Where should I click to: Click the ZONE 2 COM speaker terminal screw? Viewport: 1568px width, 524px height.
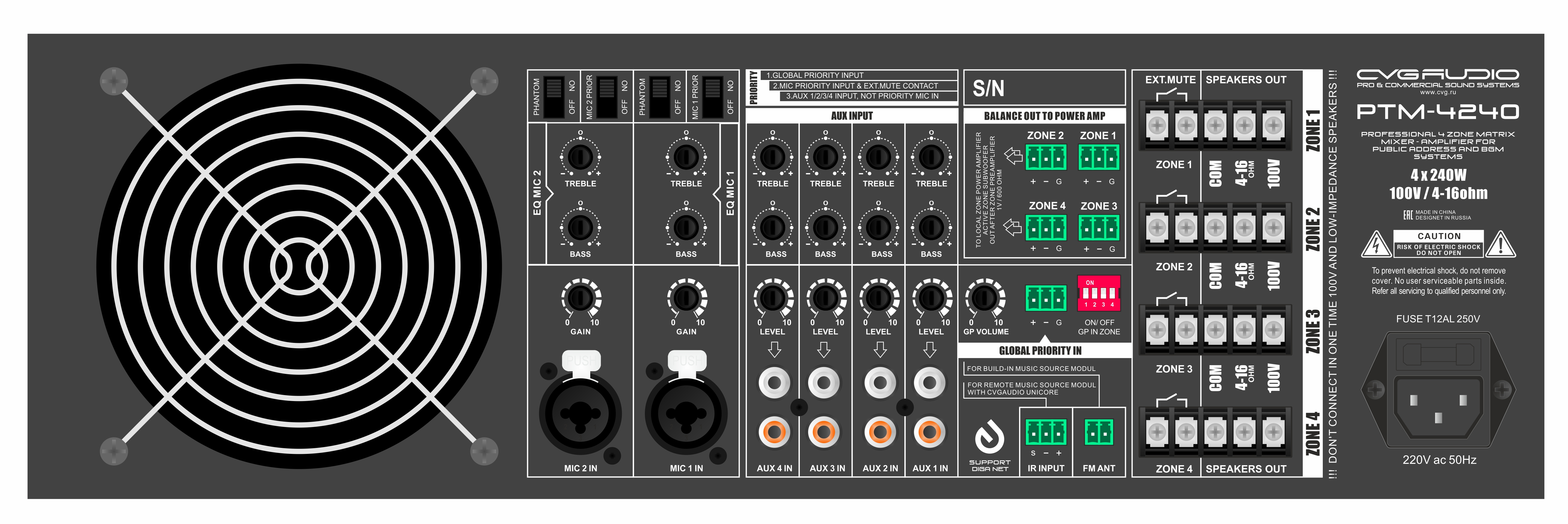[1215, 227]
